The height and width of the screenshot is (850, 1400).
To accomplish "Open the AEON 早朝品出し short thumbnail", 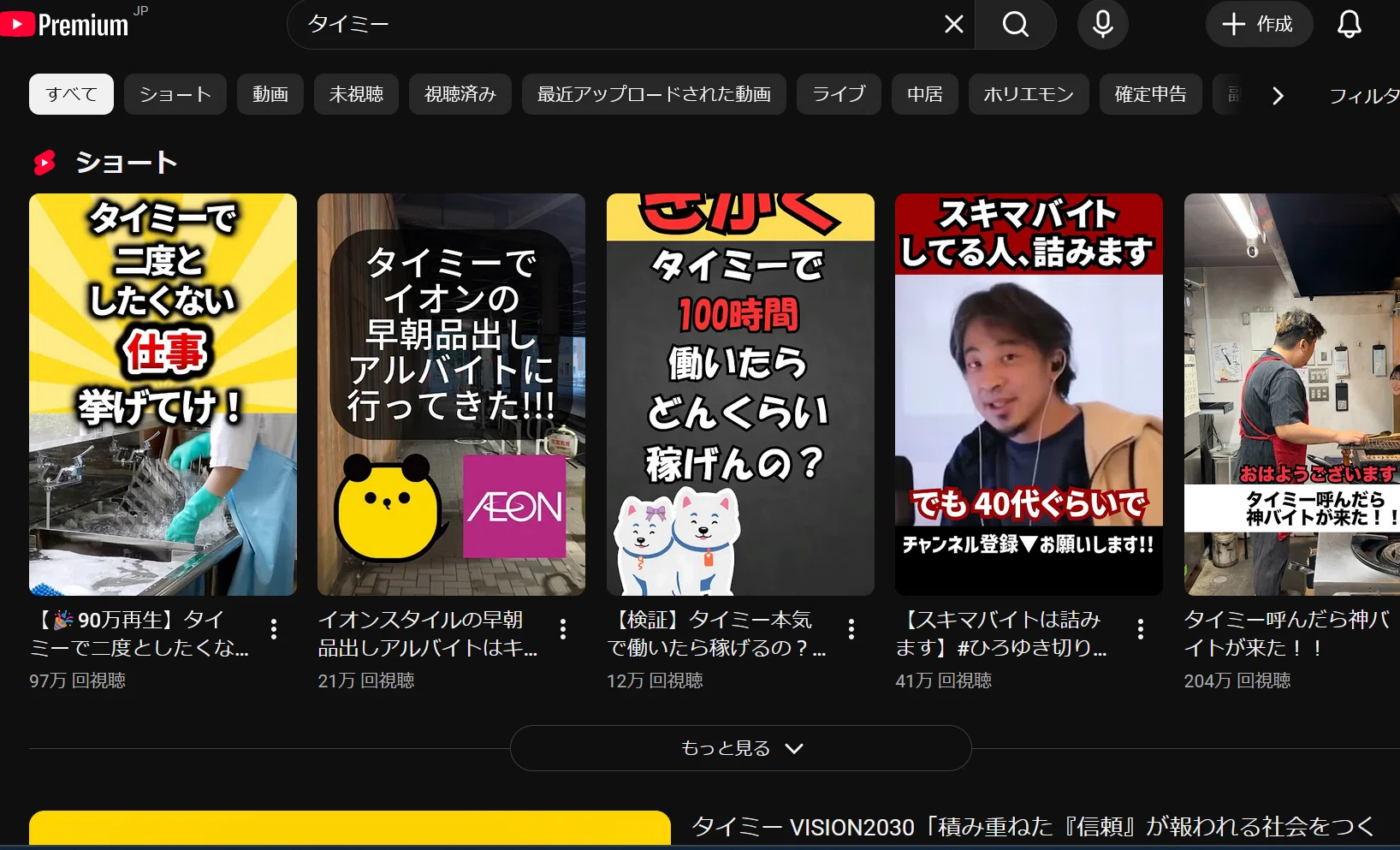I will [x=451, y=395].
